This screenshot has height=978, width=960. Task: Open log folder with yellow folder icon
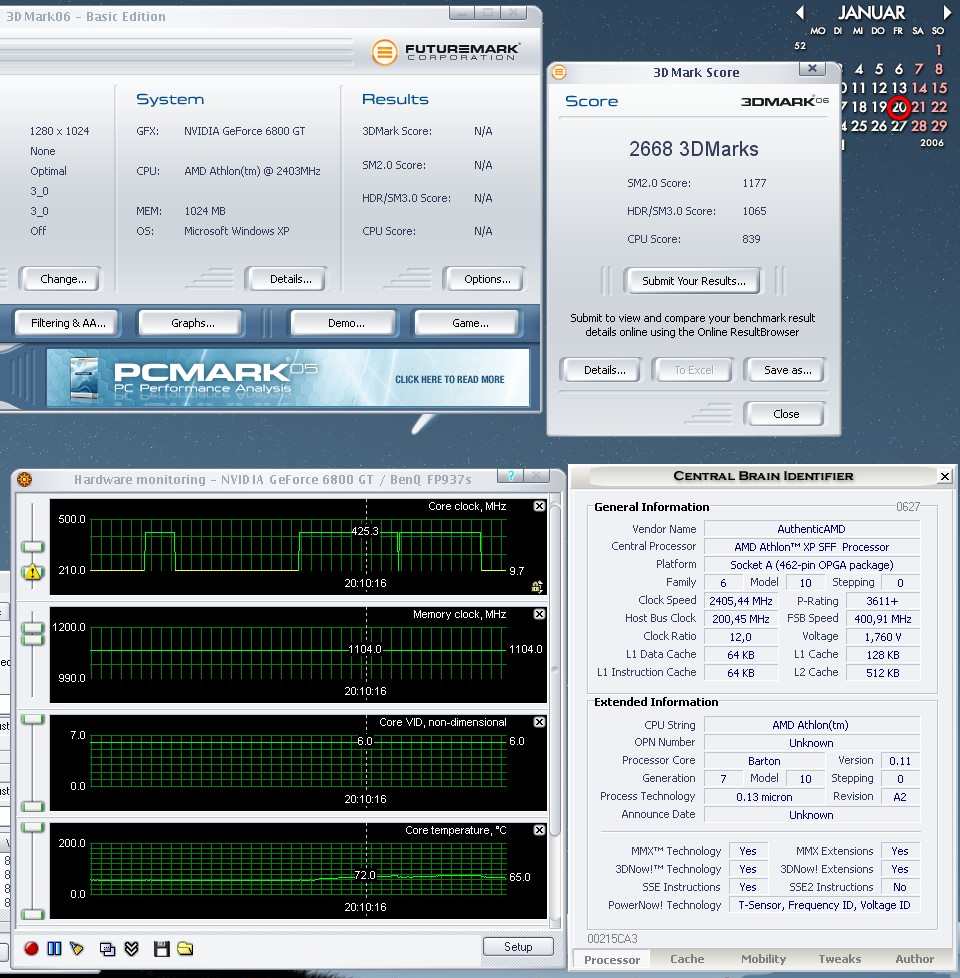185,949
